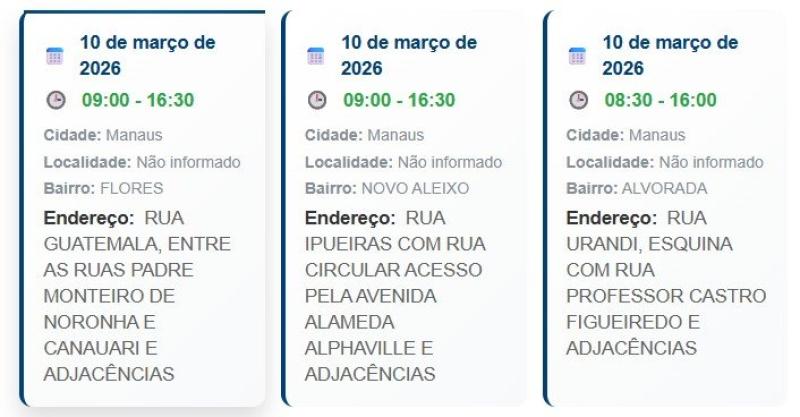
Task: Click the Bairro: FLORES label
Action: tap(104, 188)
